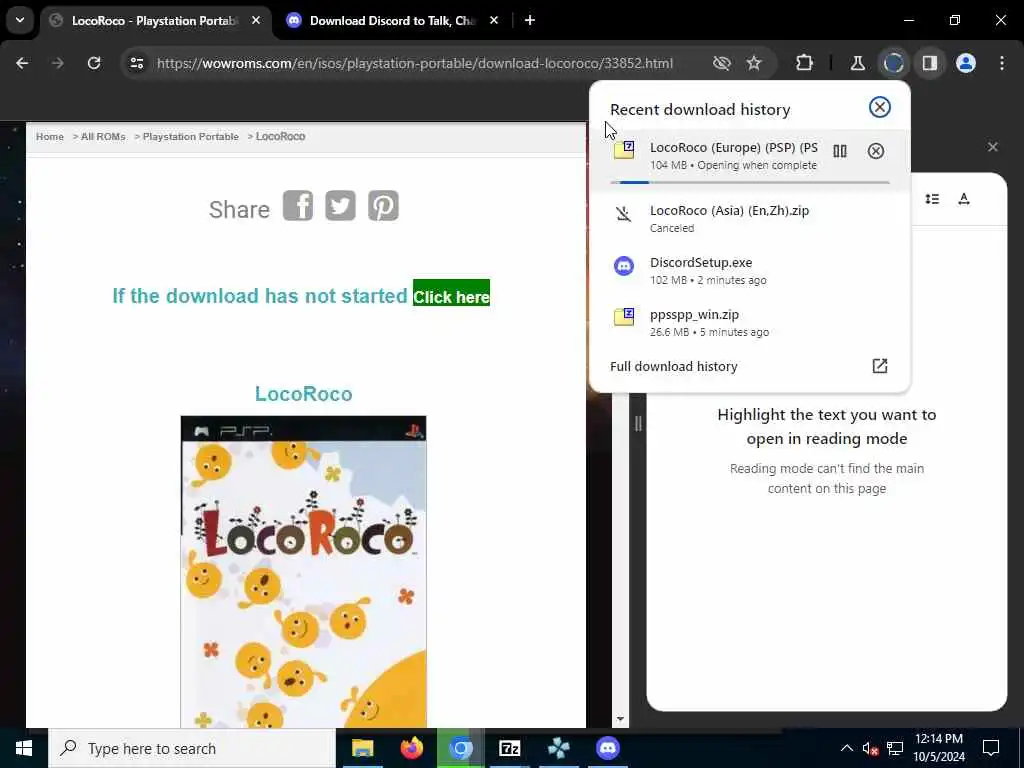
Task: Close the Download Discord tab
Action: click(494, 20)
